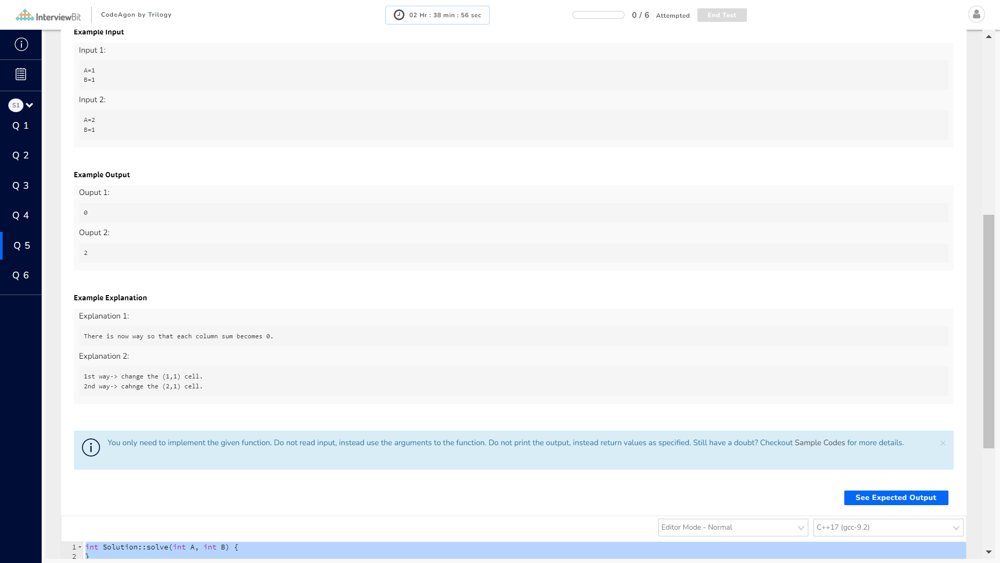Click the 'Explanation 2:' label
Screen dimensions: 1000x563
click(104, 356)
